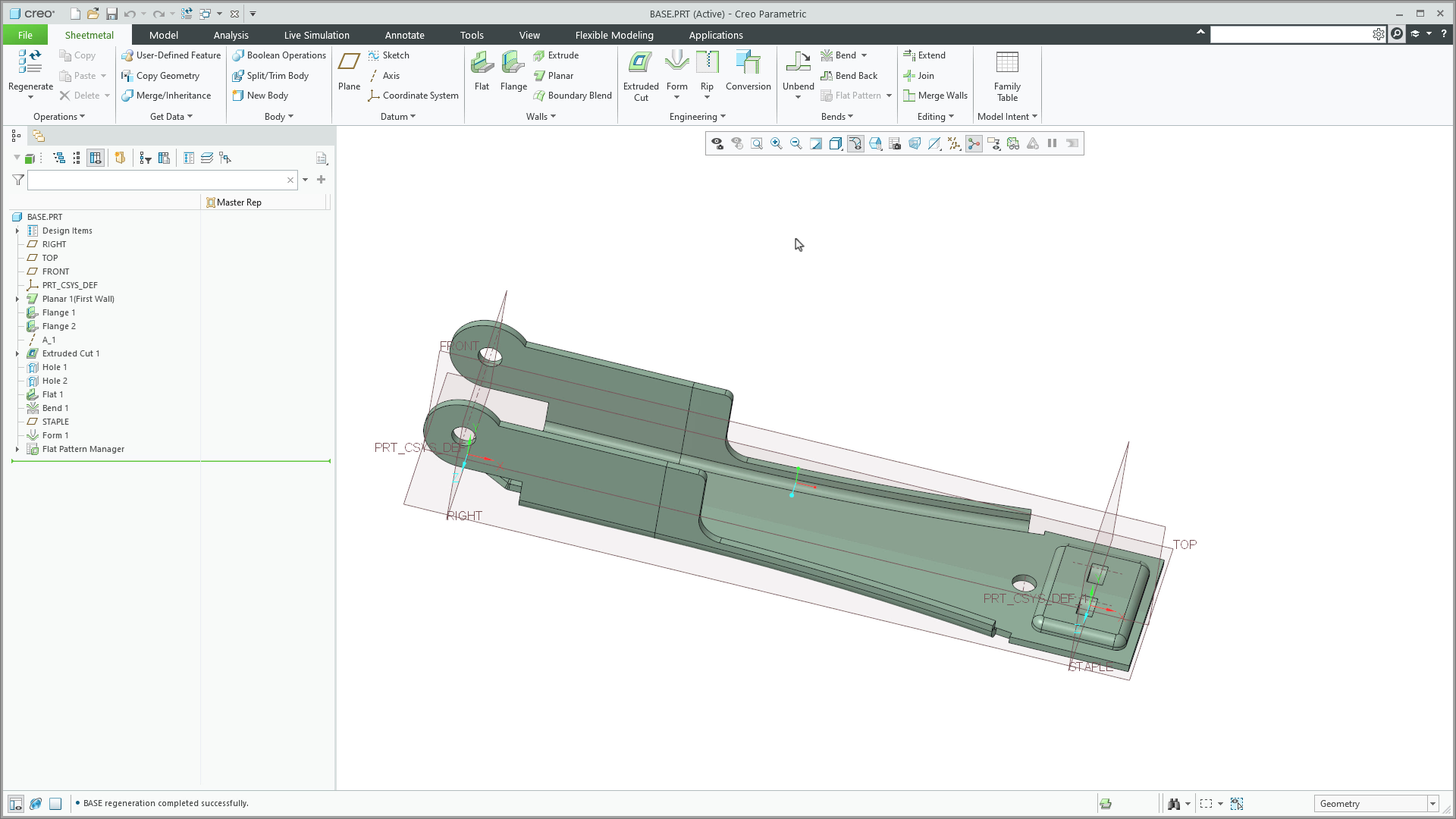1456x819 pixels.
Task: Select the Flat wall tool
Action: pyautogui.click(x=482, y=71)
